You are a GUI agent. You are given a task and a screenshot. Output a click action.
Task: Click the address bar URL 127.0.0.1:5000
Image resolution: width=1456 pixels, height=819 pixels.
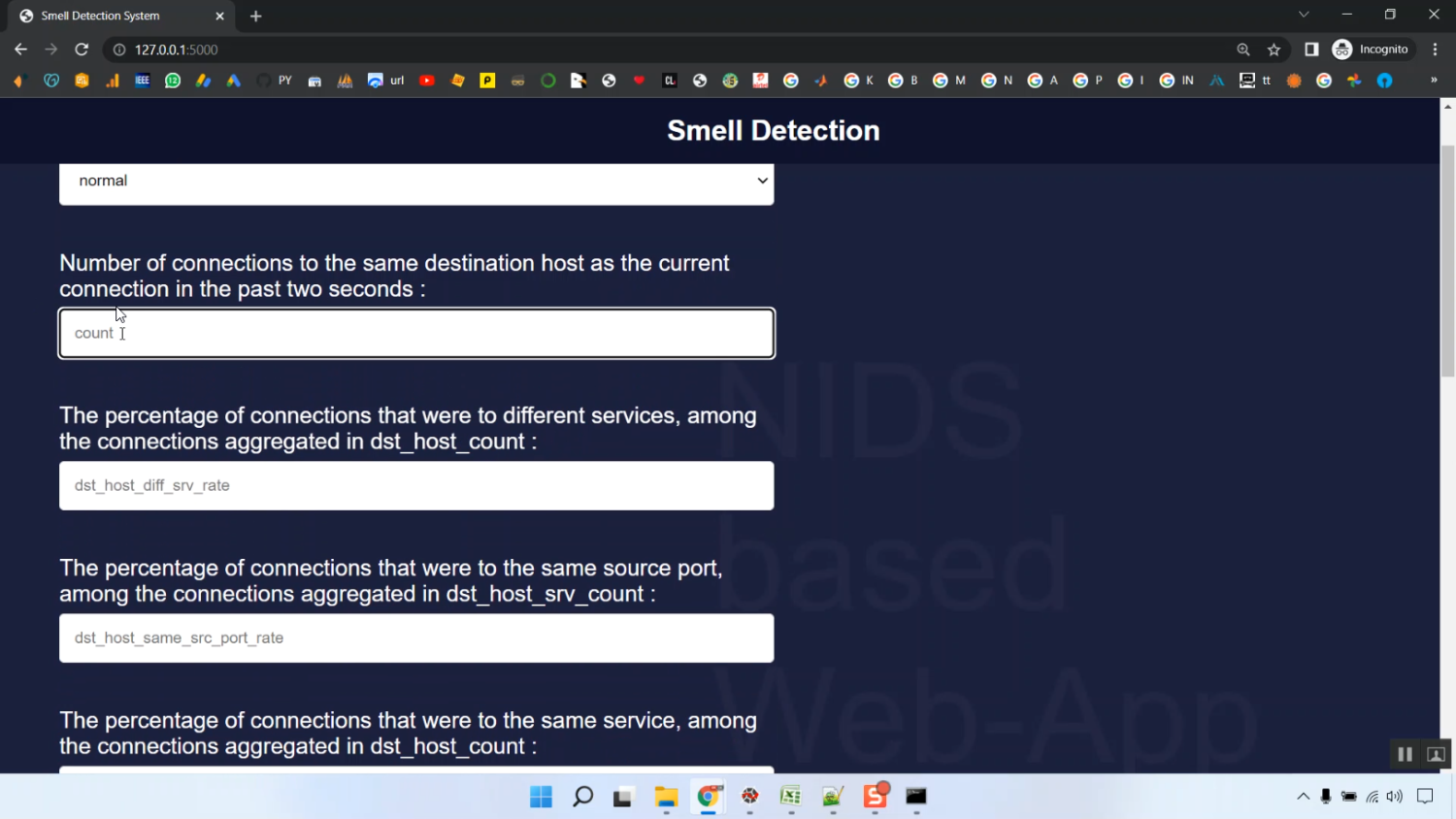(177, 49)
